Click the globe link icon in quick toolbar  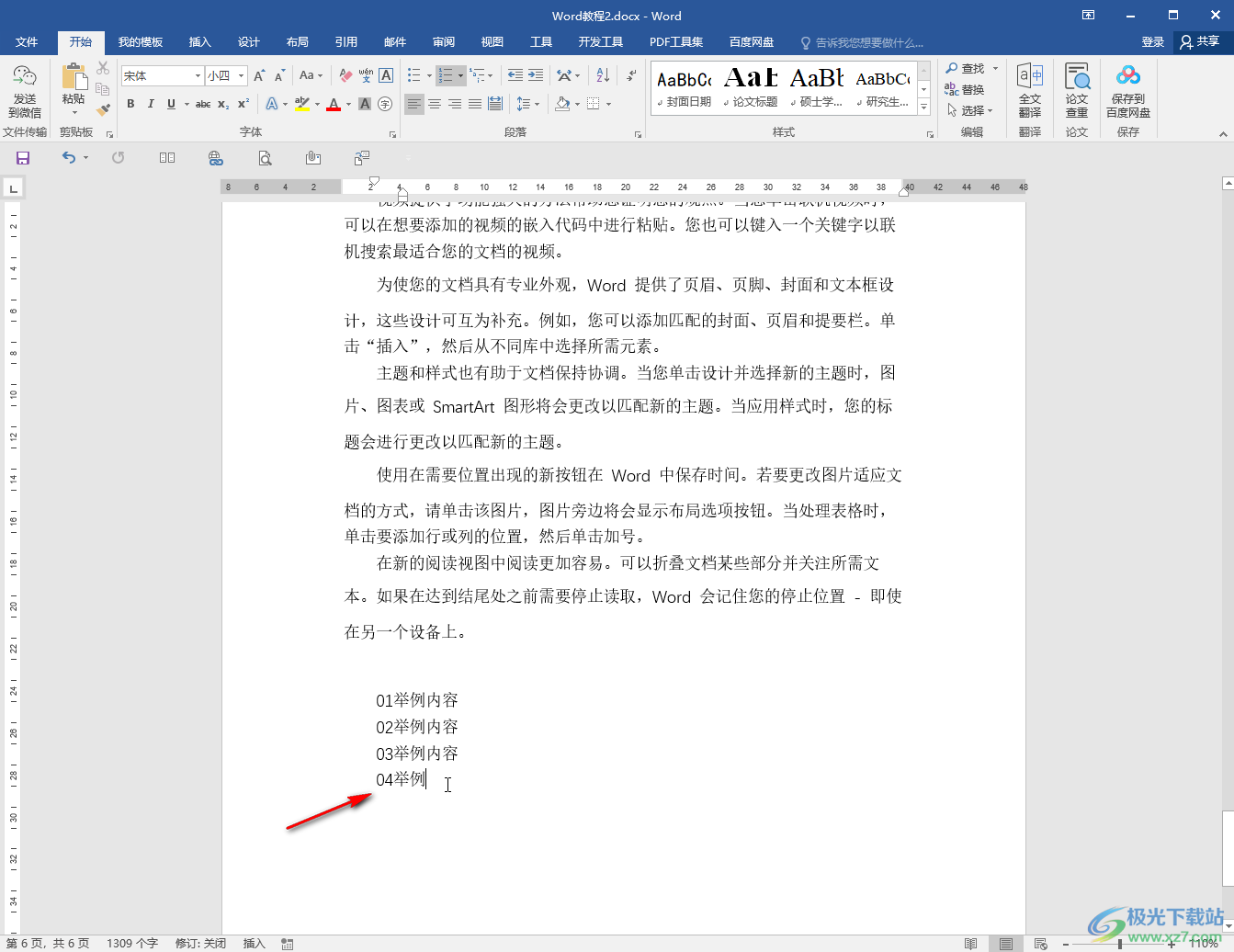click(216, 158)
